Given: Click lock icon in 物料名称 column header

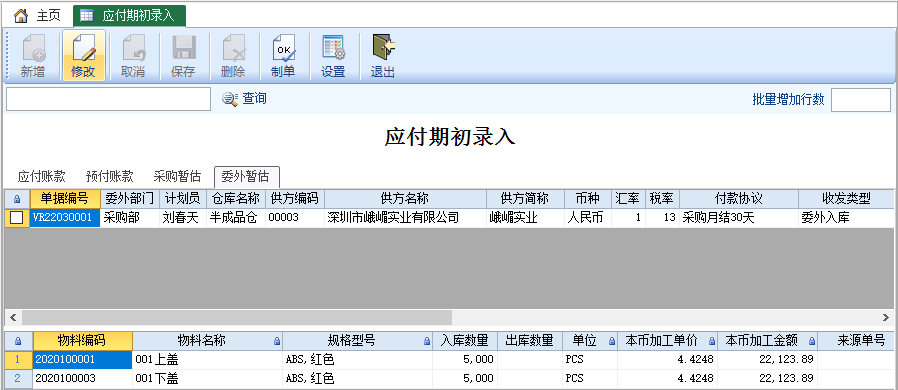Looking at the screenshot, I should point(277,341).
